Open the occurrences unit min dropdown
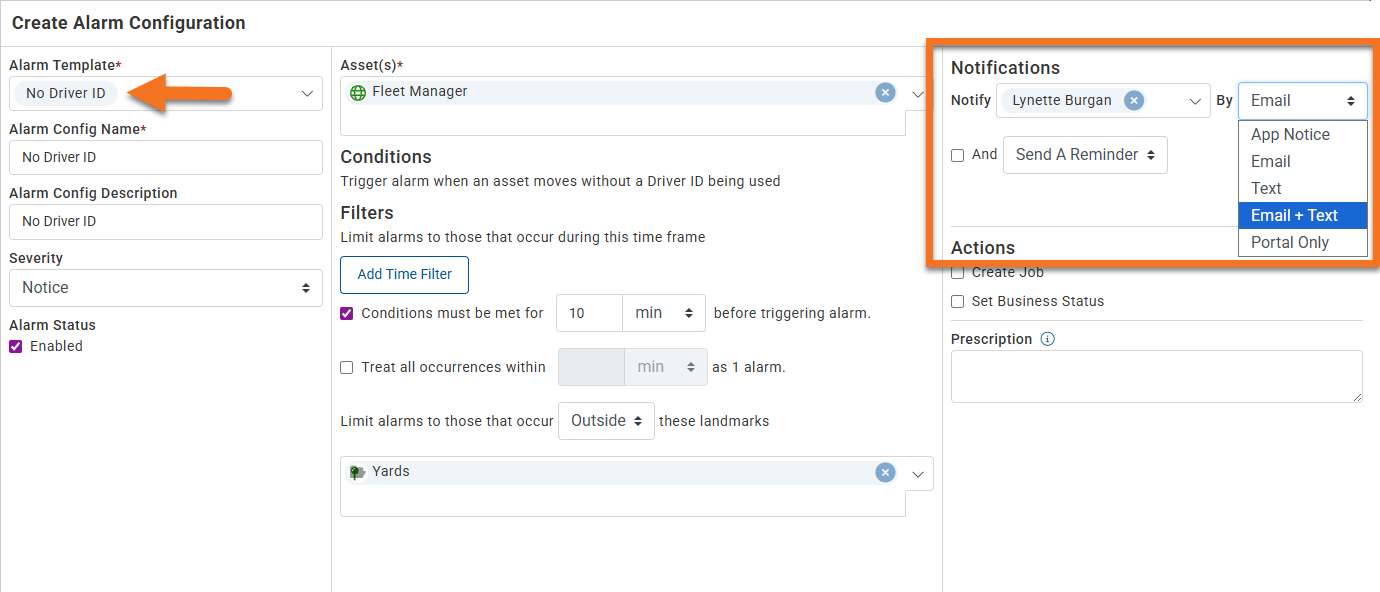Viewport: 1380px width, 592px height. coord(666,367)
